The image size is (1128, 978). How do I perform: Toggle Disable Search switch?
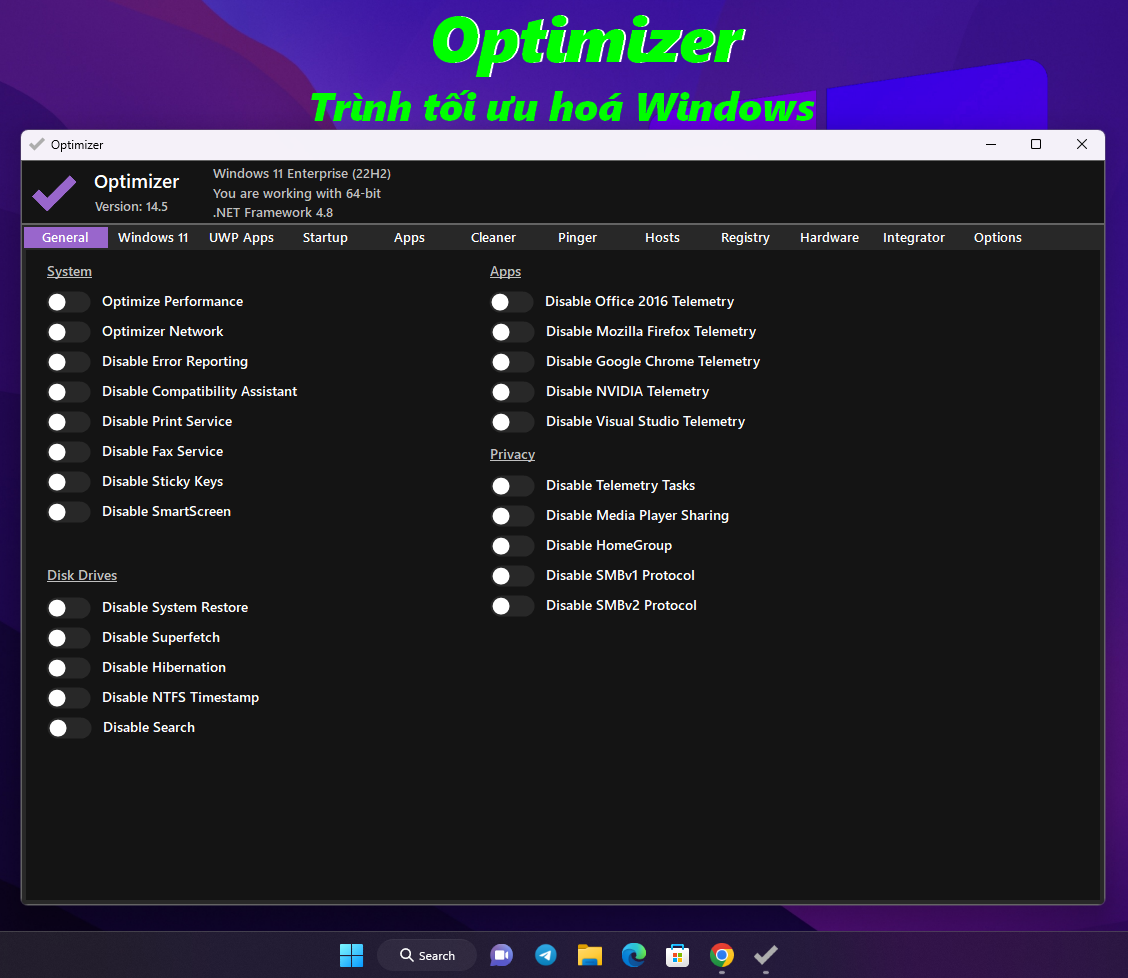pyautogui.click(x=69, y=728)
